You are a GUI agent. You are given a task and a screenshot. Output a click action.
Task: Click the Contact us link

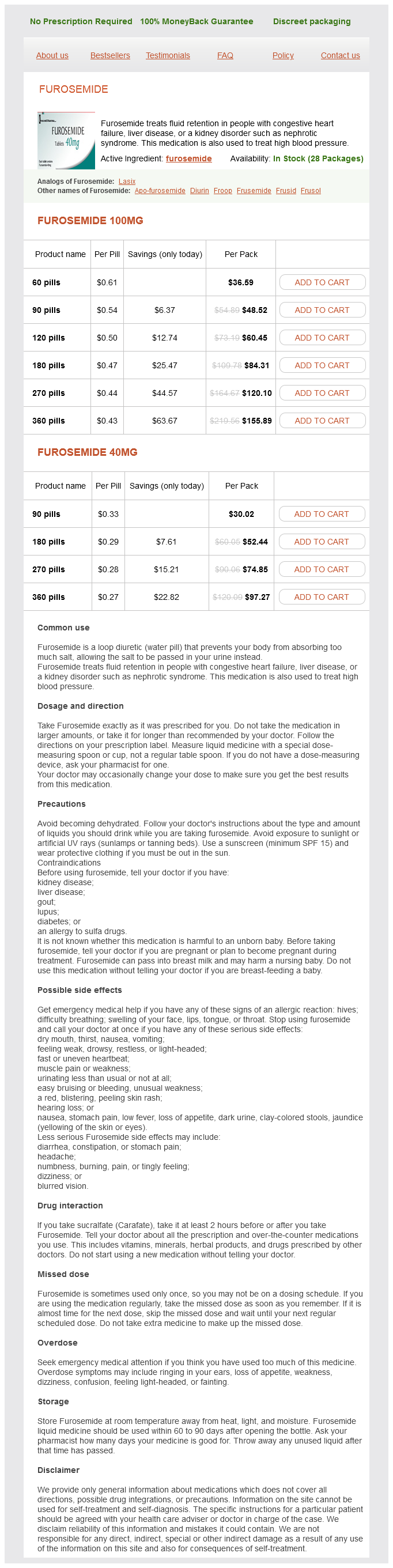[340, 55]
